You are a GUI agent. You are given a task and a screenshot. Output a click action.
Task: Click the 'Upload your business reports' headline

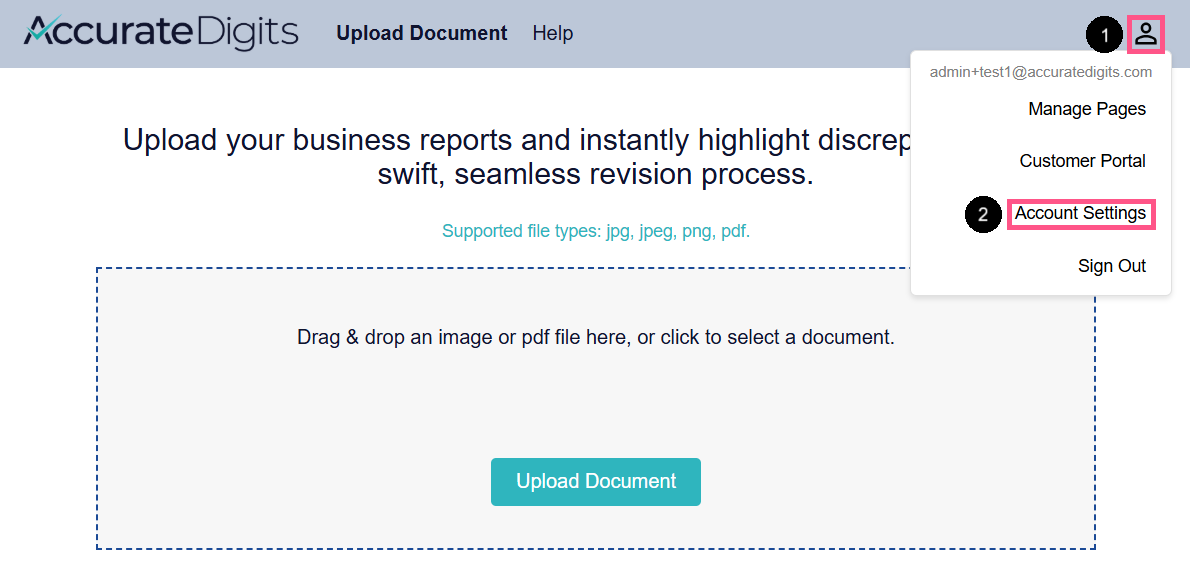pos(516,140)
